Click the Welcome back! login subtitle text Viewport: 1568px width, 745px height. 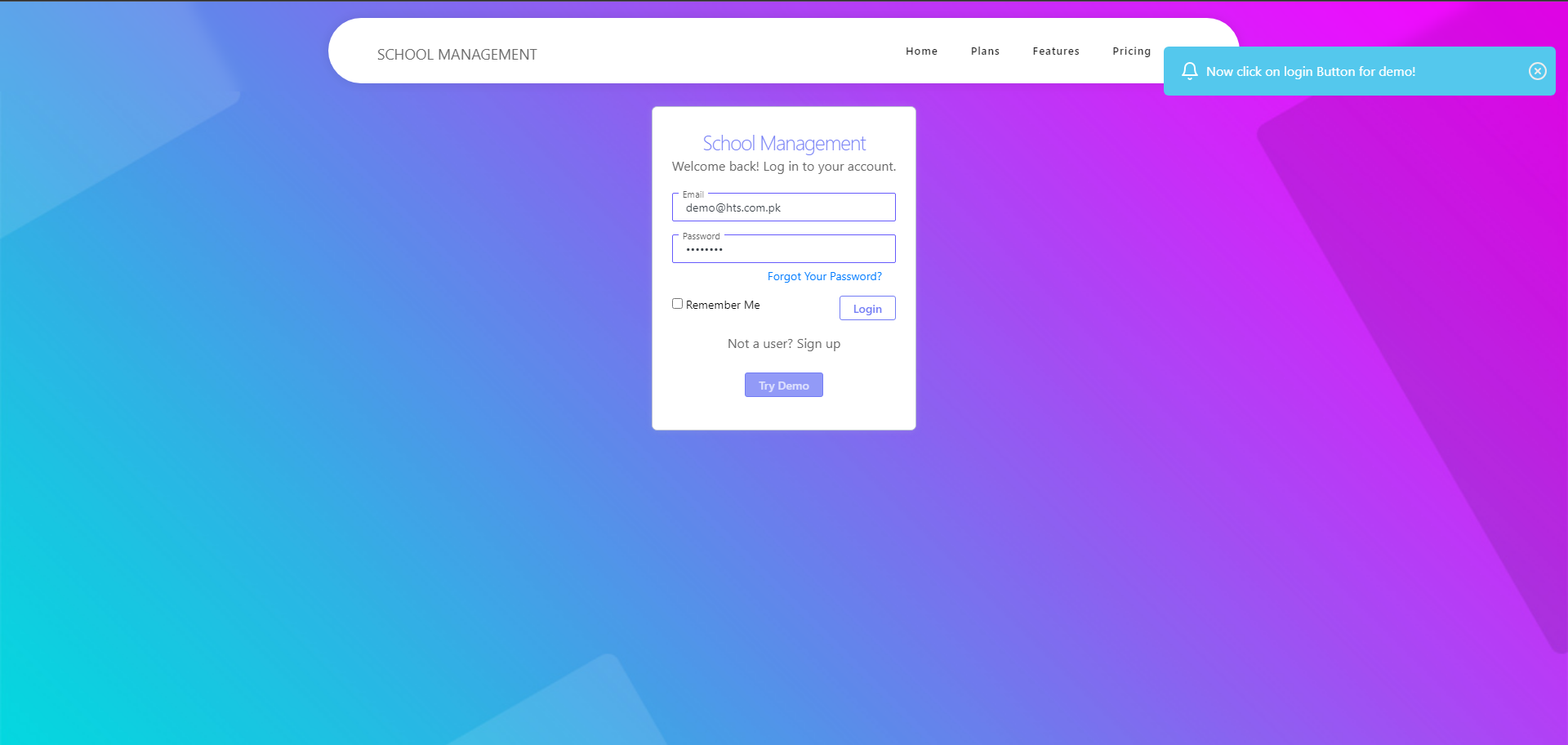(784, 167)
